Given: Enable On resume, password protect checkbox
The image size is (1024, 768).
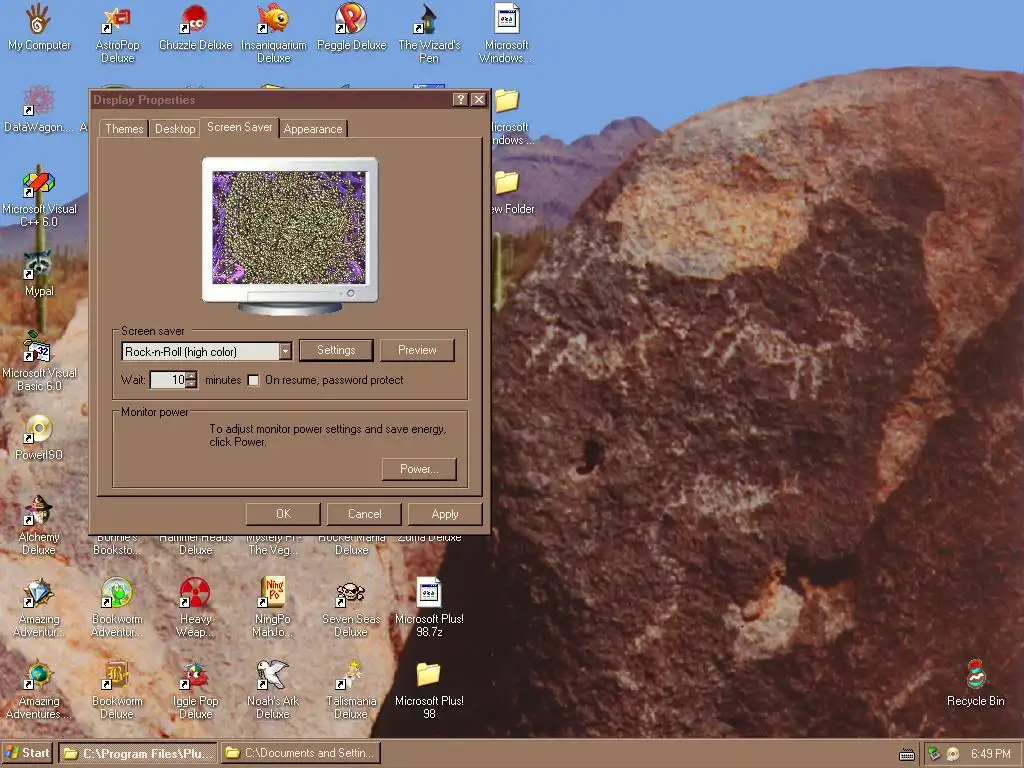Looking at the screenshot, I should pos(253,380).
